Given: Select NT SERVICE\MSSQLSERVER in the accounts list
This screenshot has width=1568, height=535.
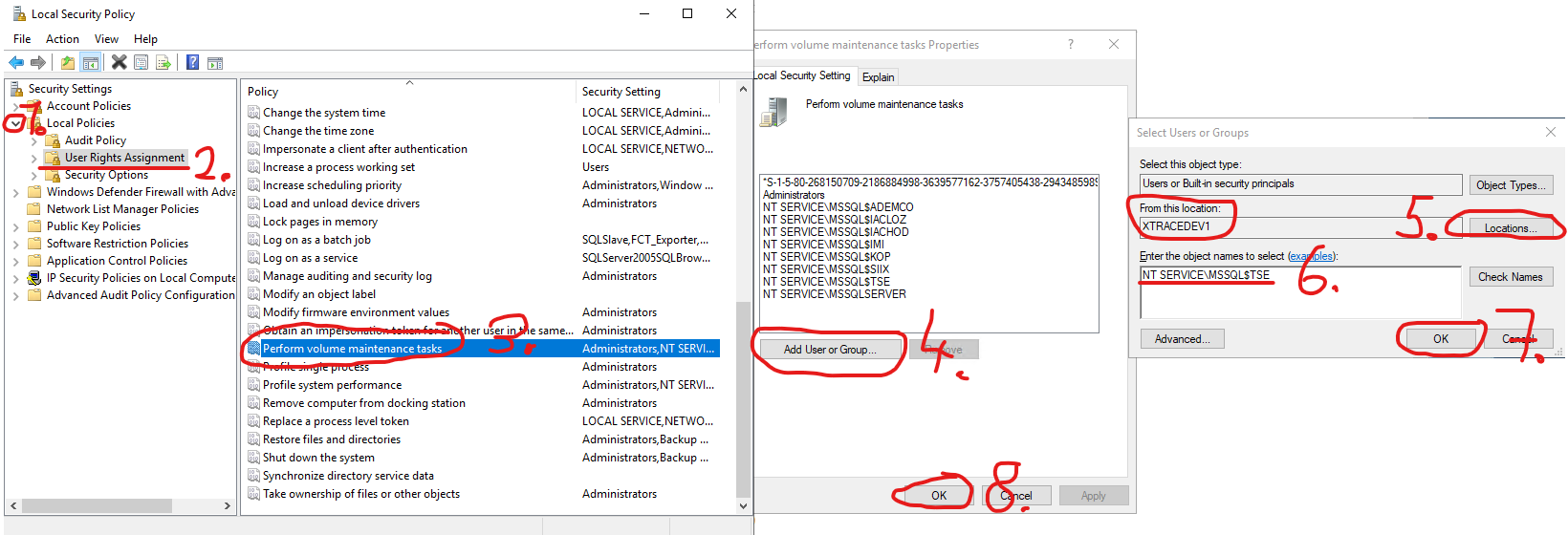Looking at the screenshot, I should tap(834, 294).
